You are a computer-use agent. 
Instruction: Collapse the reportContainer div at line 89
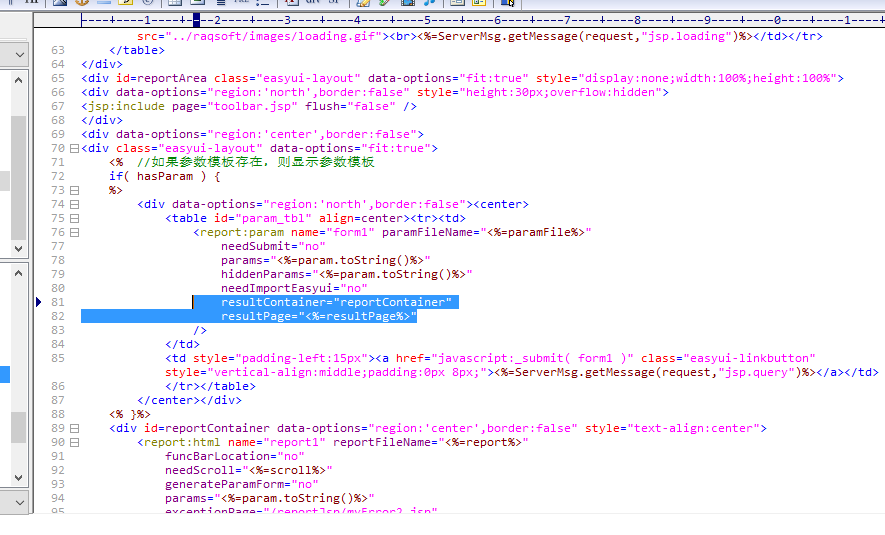tap(74, 428)
